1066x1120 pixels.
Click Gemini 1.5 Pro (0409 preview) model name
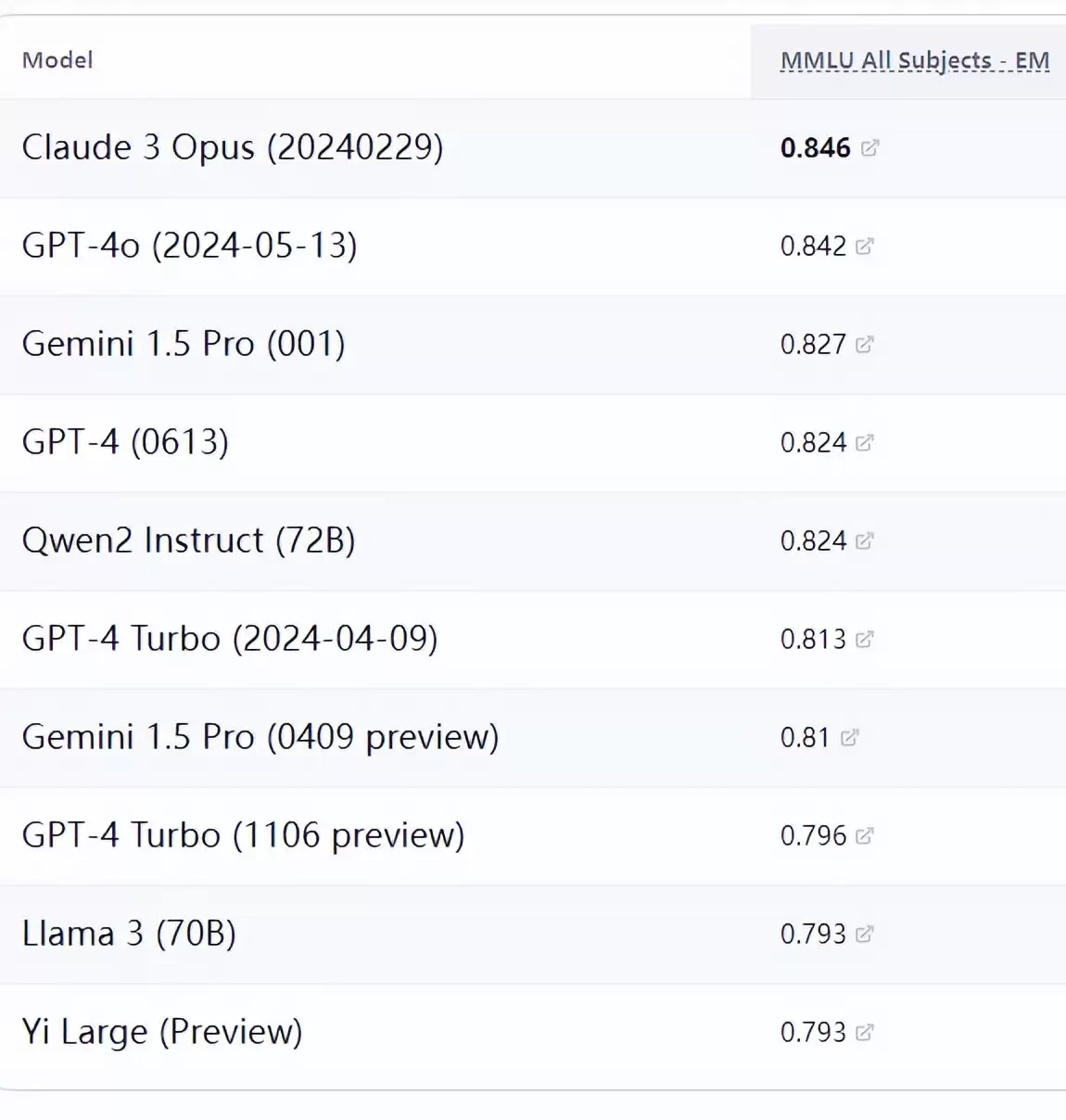coord(260,737)
